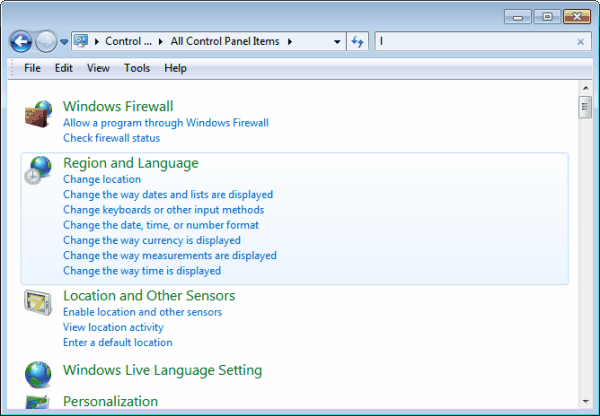
Task: Open the File menu
Action: click(32, 68)
